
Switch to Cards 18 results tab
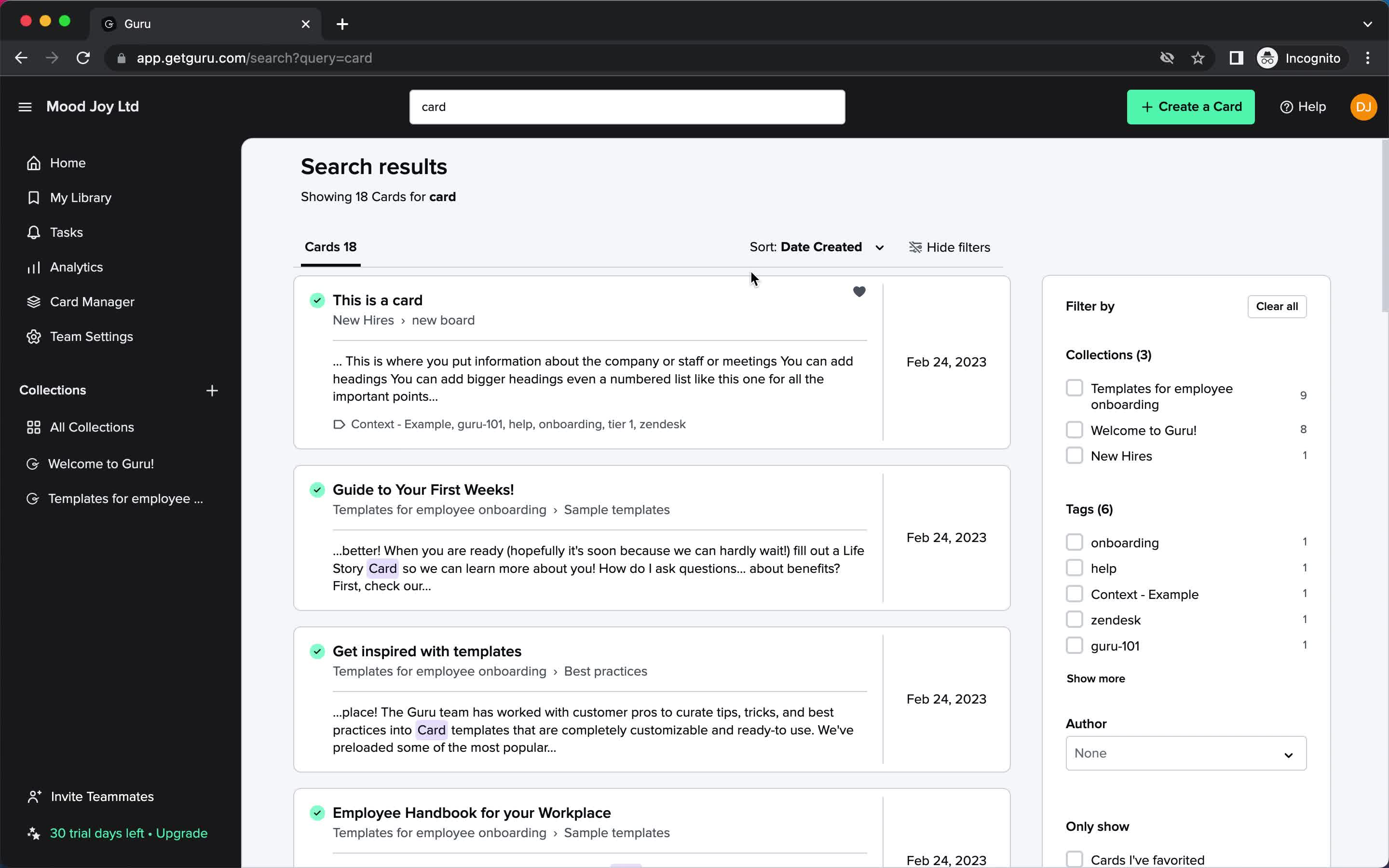pos(330,247)
